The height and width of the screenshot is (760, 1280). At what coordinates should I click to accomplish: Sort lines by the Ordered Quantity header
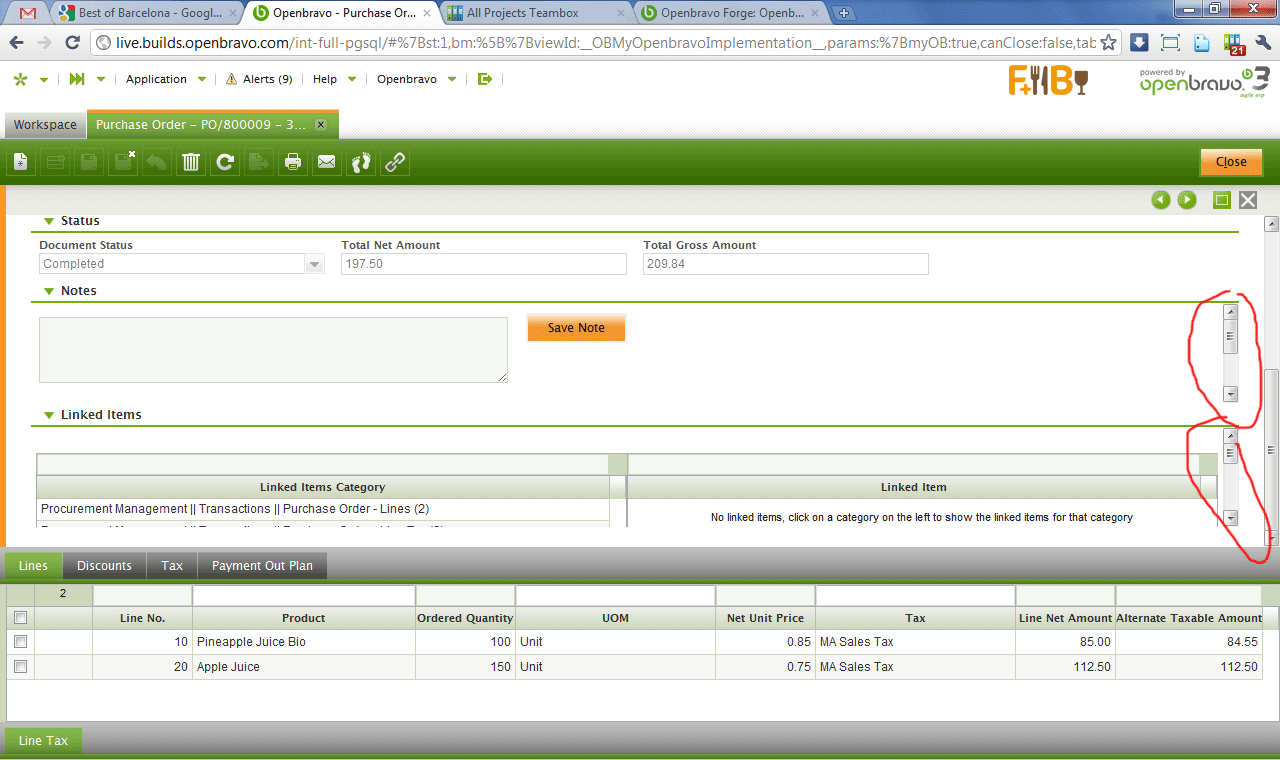pos(465,618)
